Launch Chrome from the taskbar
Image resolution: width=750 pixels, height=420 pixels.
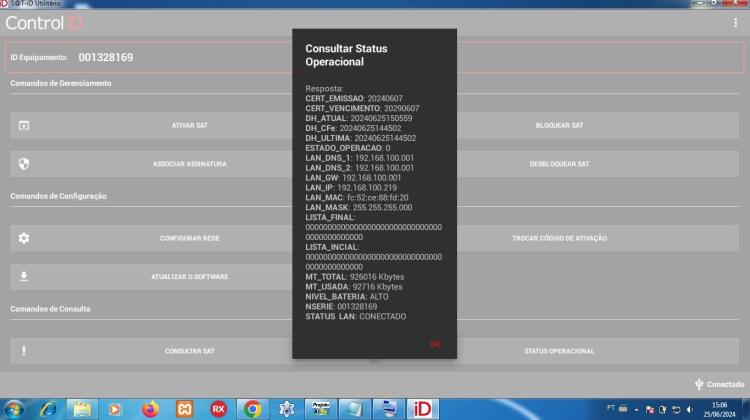point(252,409)
